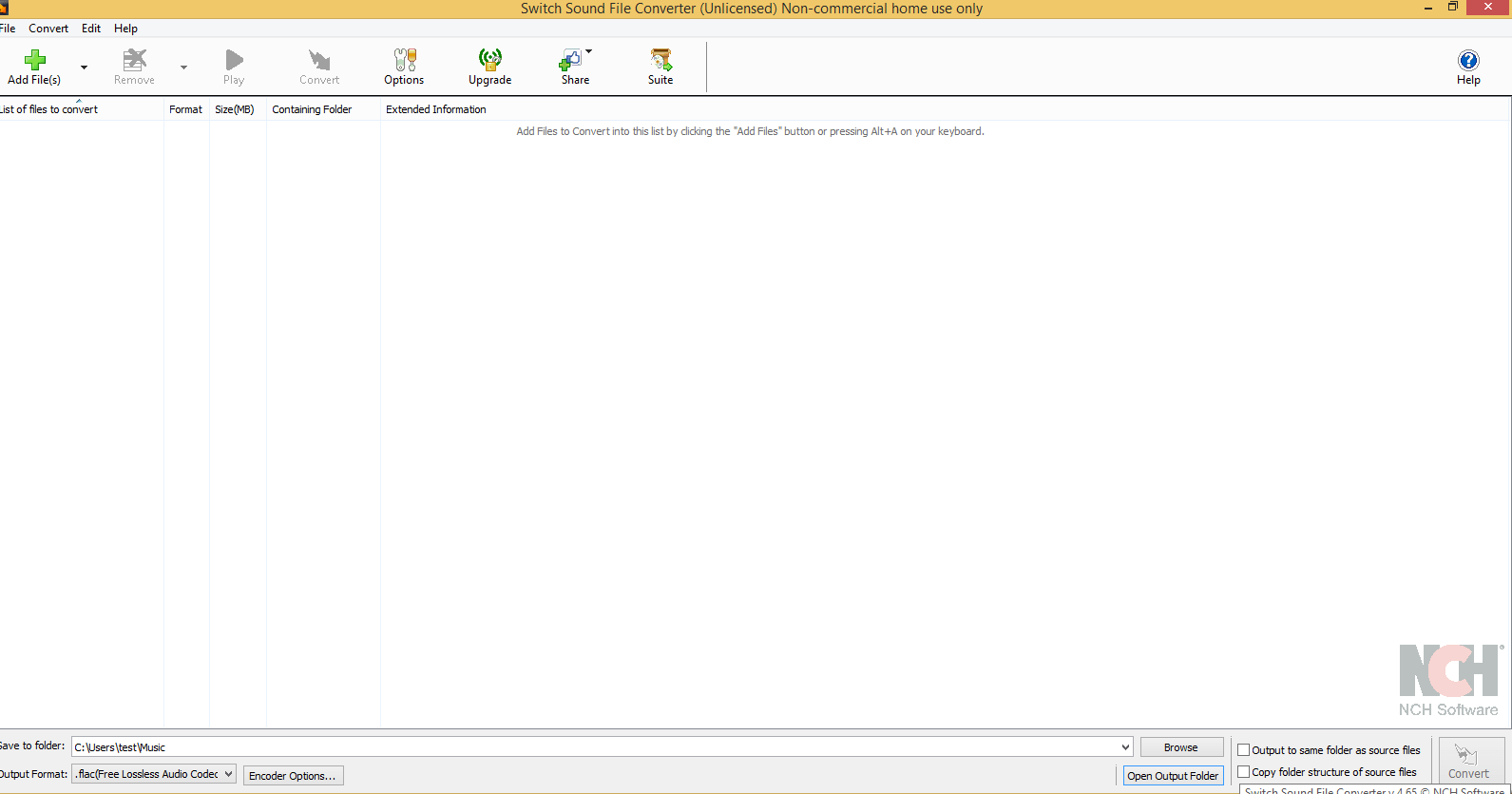The width and height of the screenshot is (1512, 794).
Task: Open the Convert menu in the menu bar
Action: [48, 29]
